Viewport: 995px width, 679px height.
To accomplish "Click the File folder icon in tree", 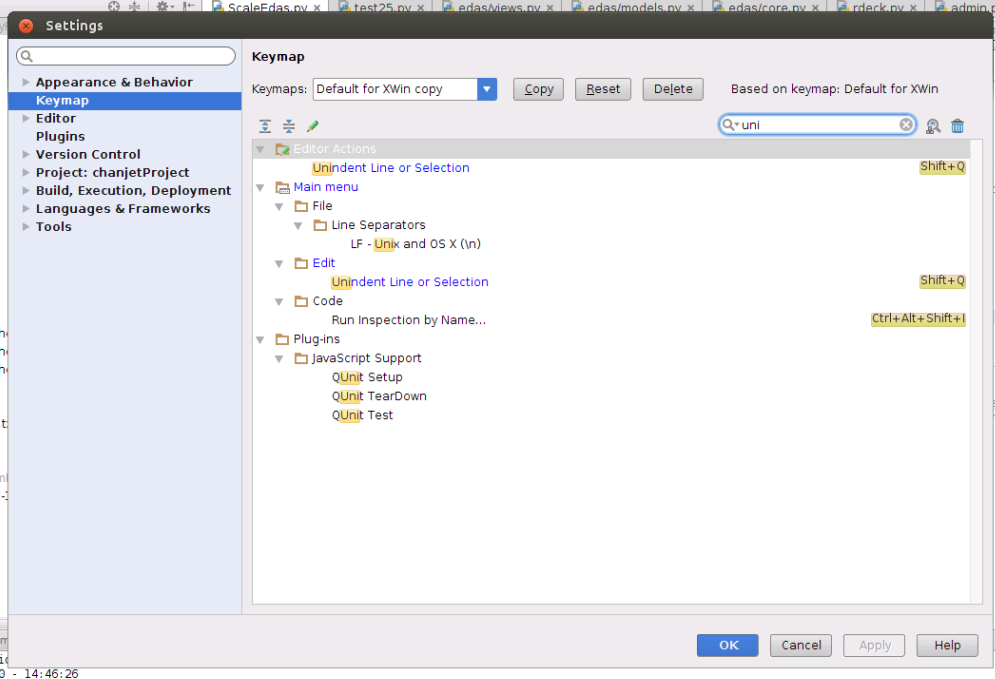I will (x=301, y=206).
